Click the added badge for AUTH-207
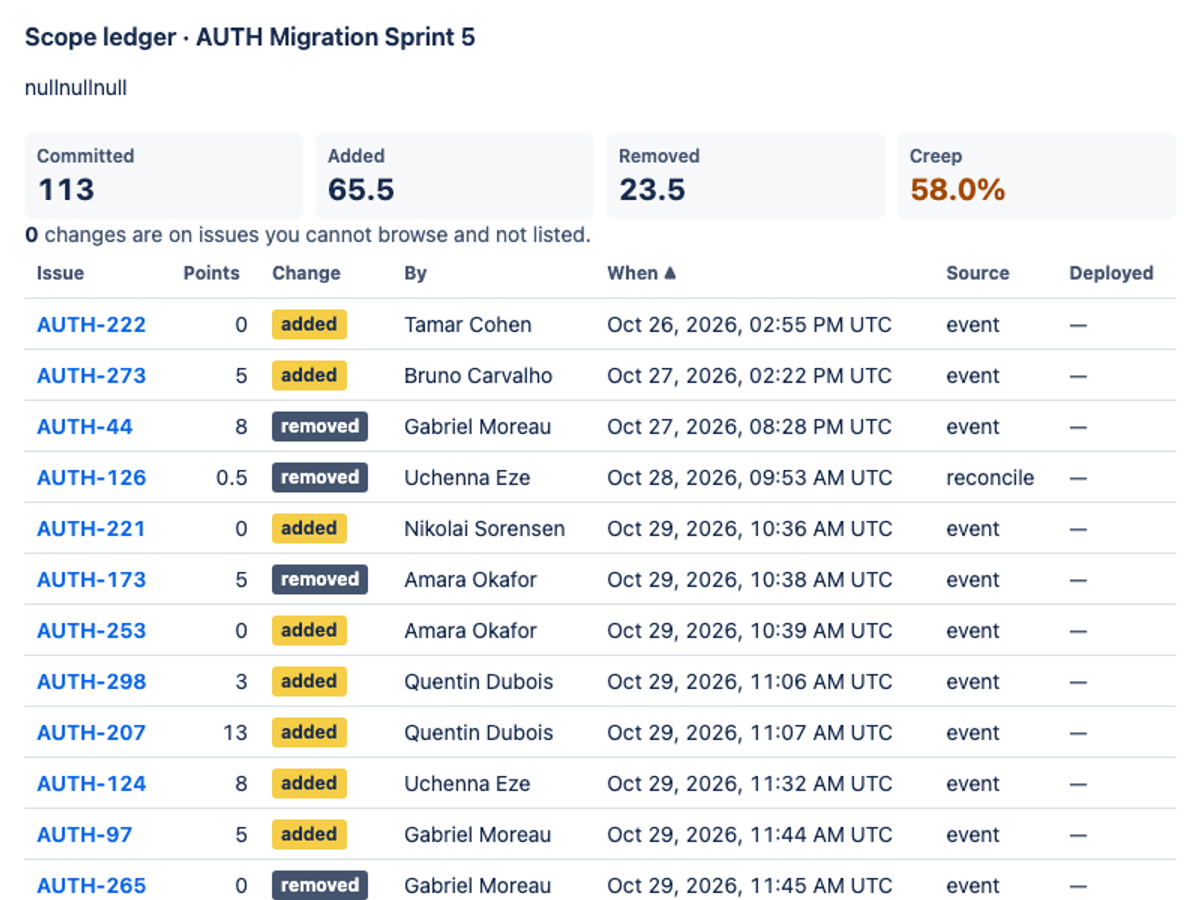 point(309,732)
